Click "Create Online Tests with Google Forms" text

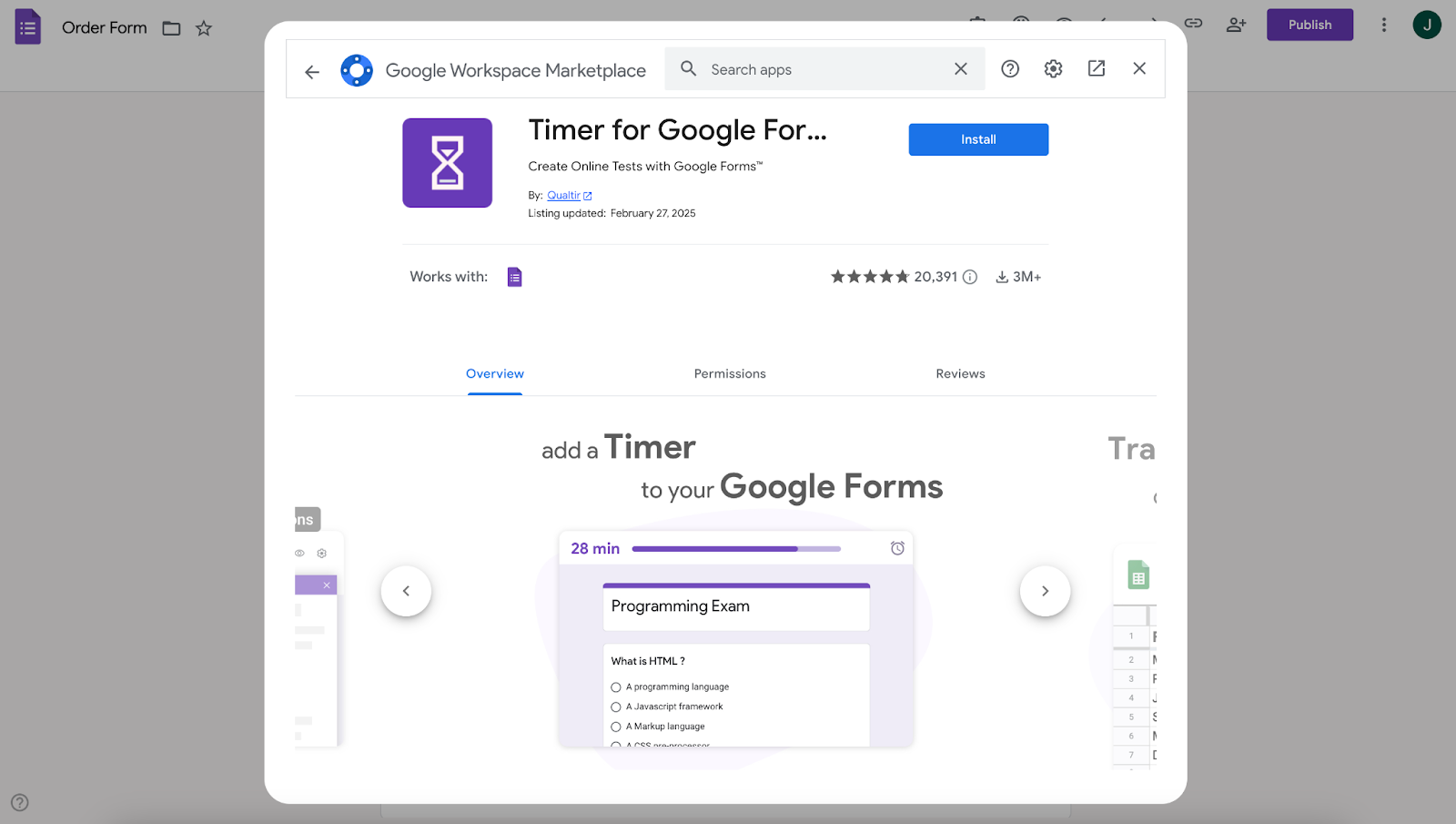pyautogui.click(x=645, y=167)
